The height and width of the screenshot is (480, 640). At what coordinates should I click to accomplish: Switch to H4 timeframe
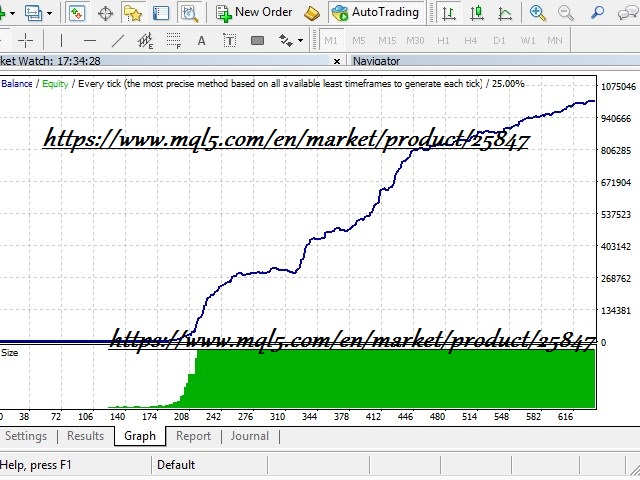(471, 40)
